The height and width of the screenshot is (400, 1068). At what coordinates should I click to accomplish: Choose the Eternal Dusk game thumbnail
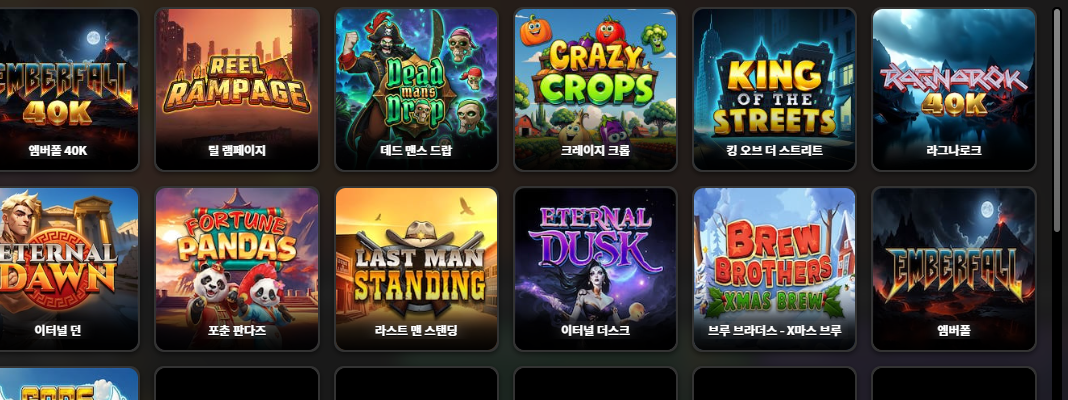click(595, 269)
